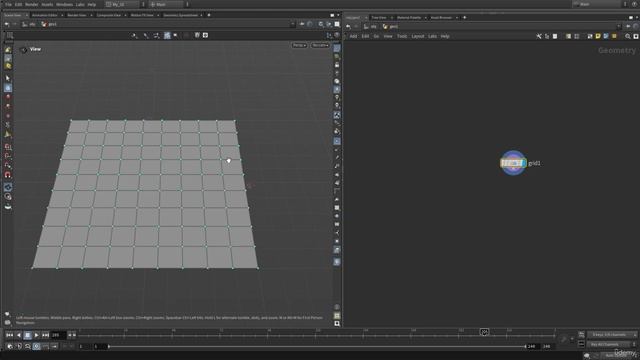Click the topmost display option icon in right toolbar
Screen dimensions: 640x360
(337, 48)
